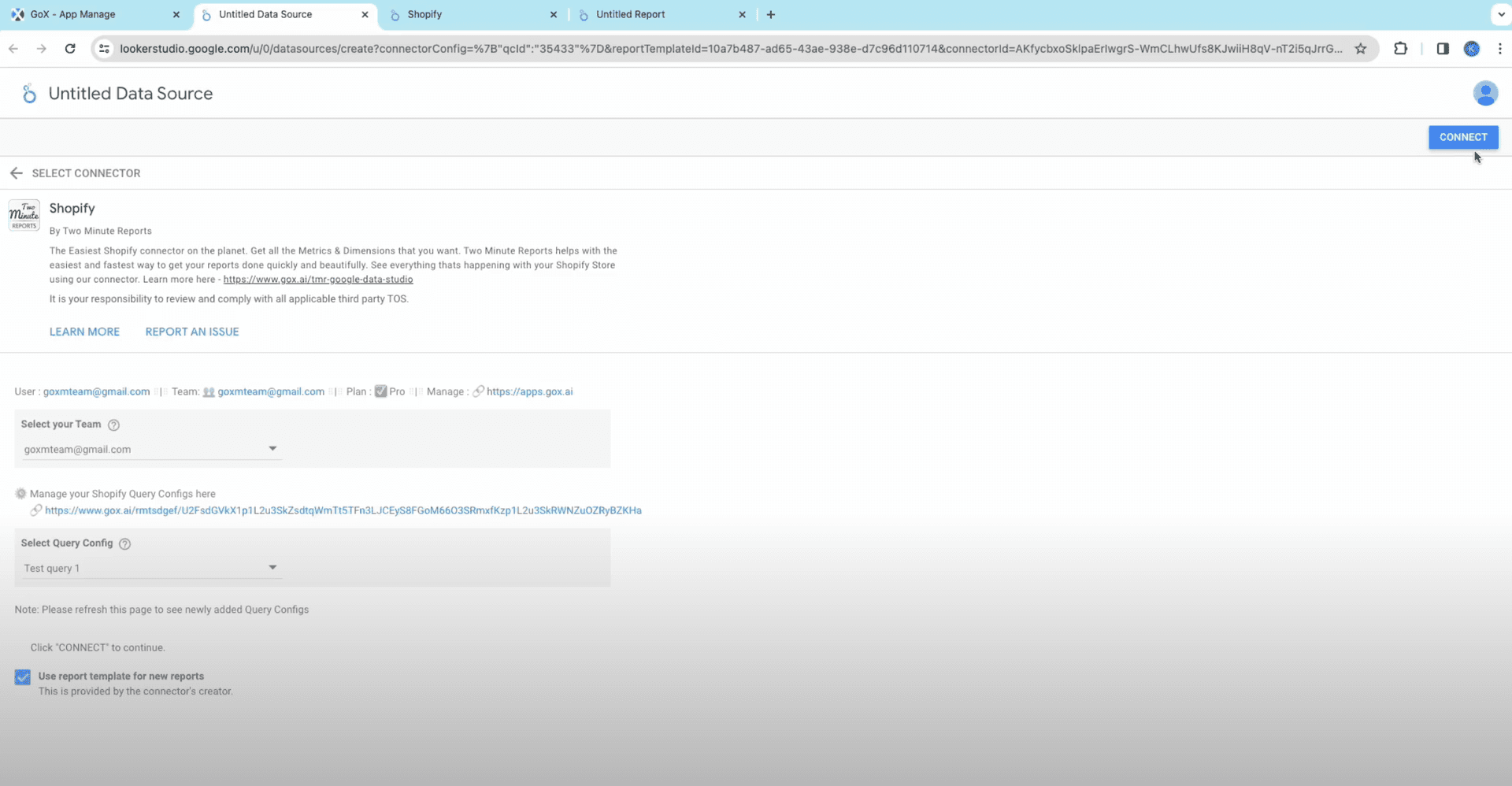Bookmark this page with the star icon

click(1360, 49)
